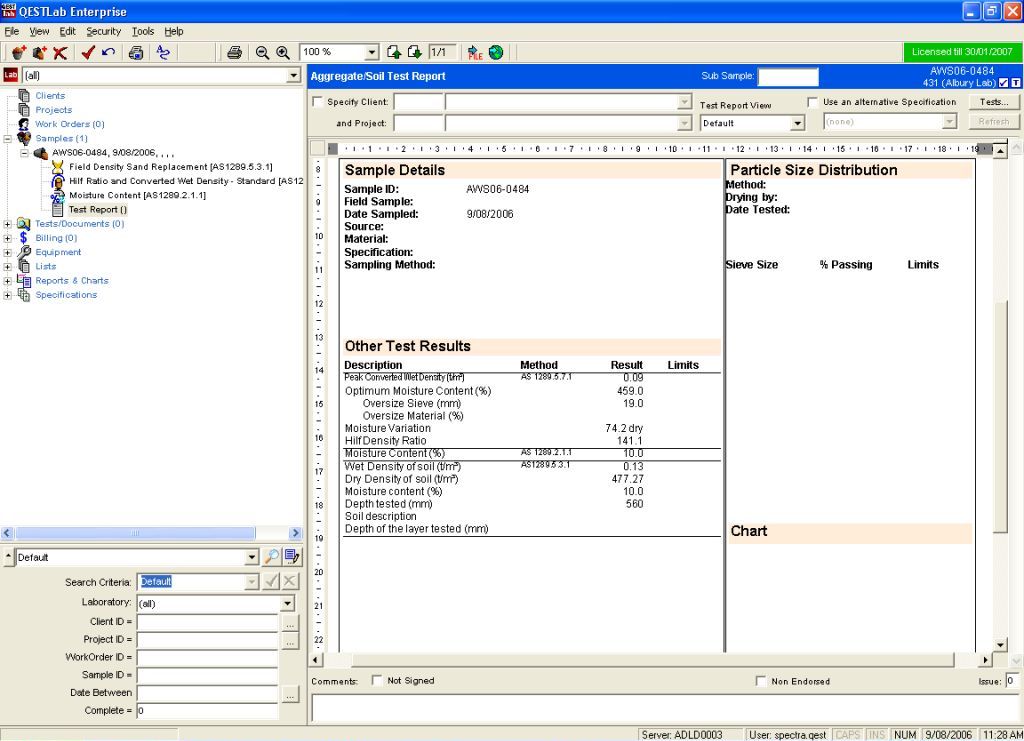The width and height of the screenshot is (1024, 741).
Task: Tick the Not Signed checkbox
Action: pos(376,681)
